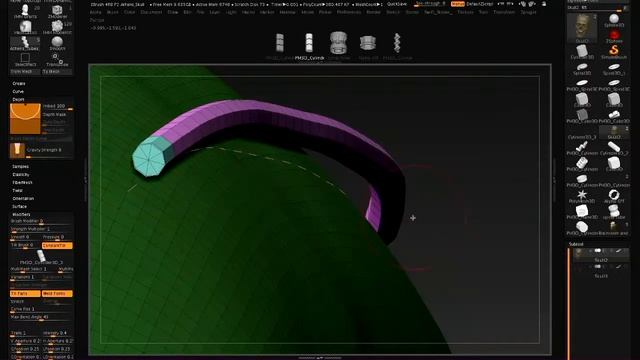Adjust the Curve Res slider
640x360 pixels.
coord(41,309)
